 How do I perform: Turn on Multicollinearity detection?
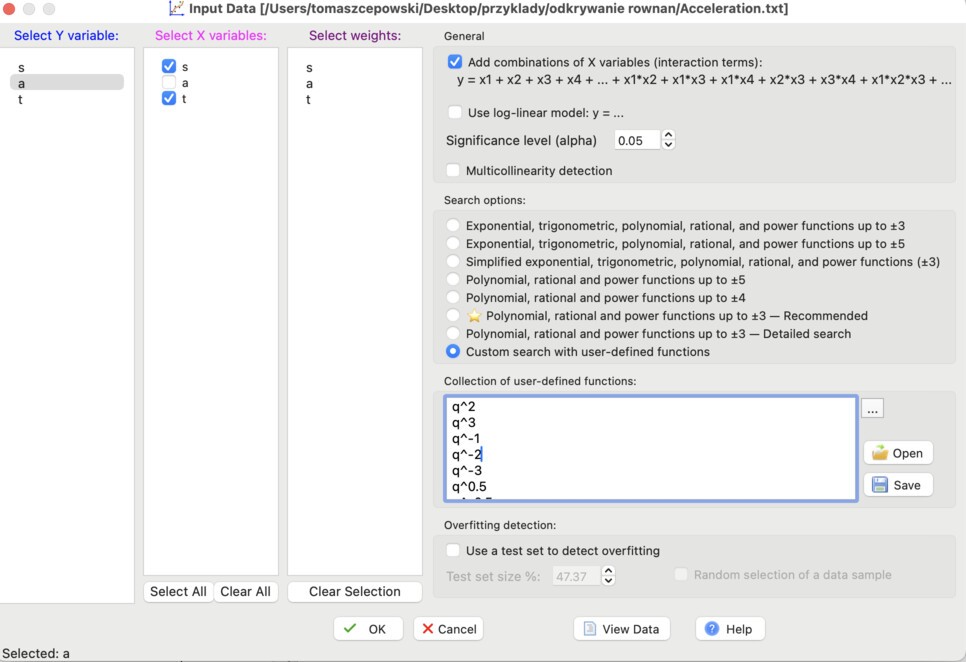point(455,170)
